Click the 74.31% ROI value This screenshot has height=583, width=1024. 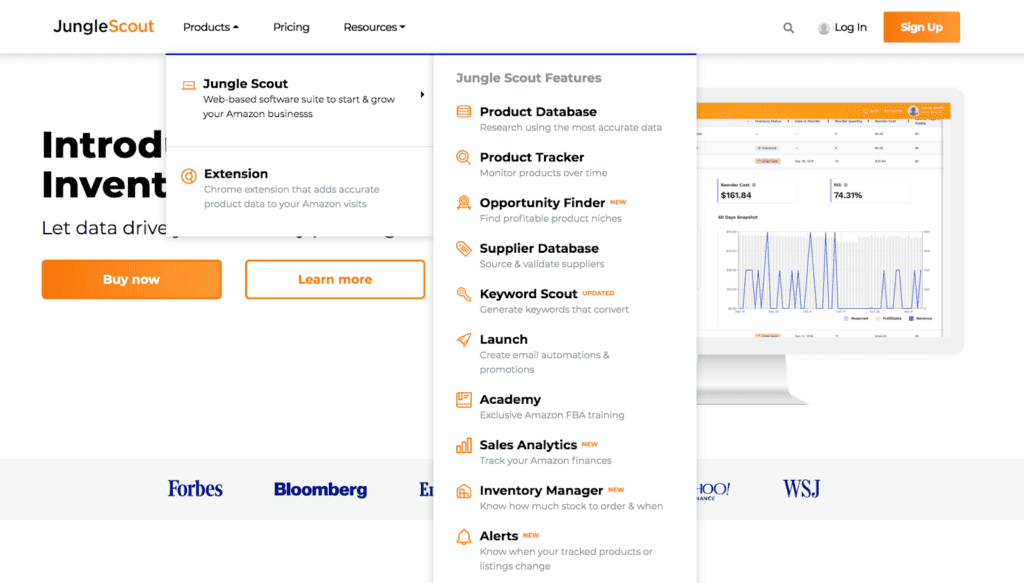pyautogui.click(x=848, y=195)
